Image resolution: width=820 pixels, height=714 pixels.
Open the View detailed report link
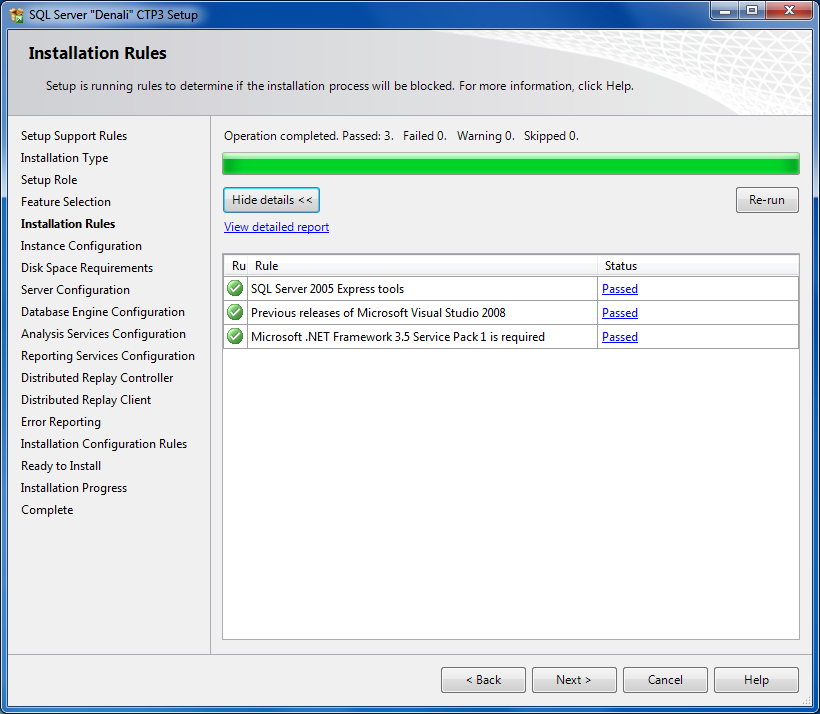276,227
